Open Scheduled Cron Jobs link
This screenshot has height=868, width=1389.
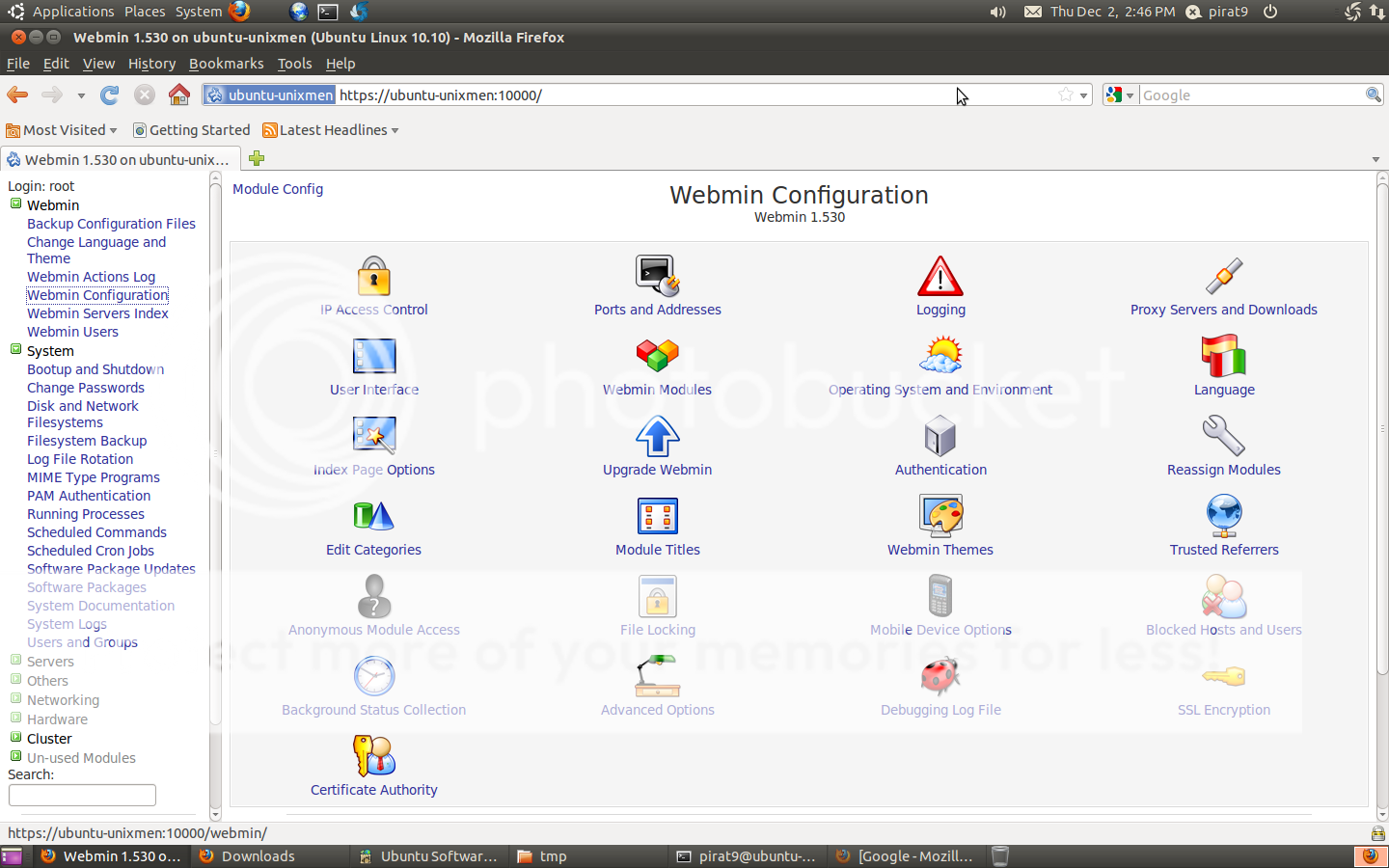click(91, 551)
